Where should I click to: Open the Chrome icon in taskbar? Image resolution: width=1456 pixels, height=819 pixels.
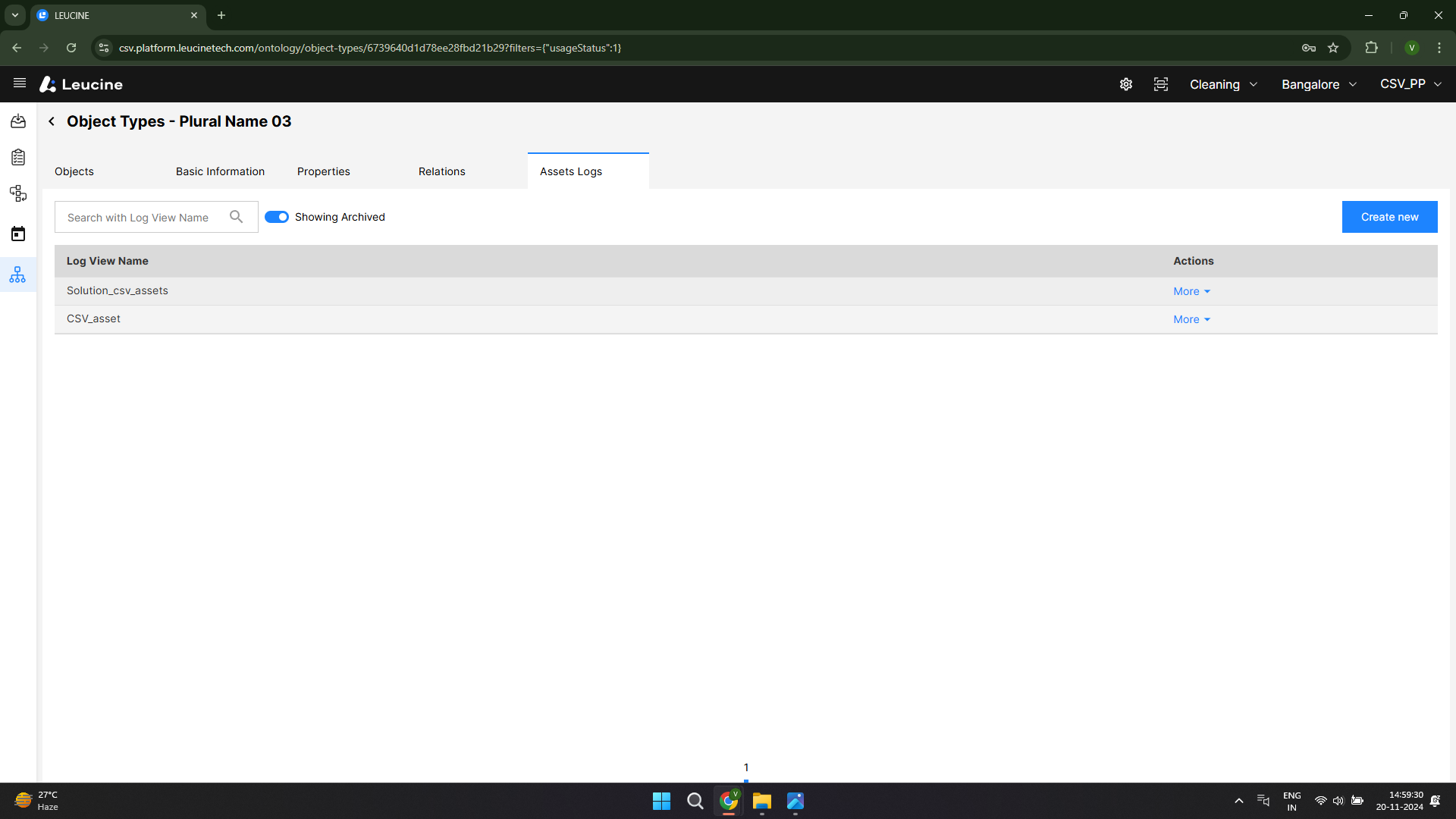click(x=728, y=801)
